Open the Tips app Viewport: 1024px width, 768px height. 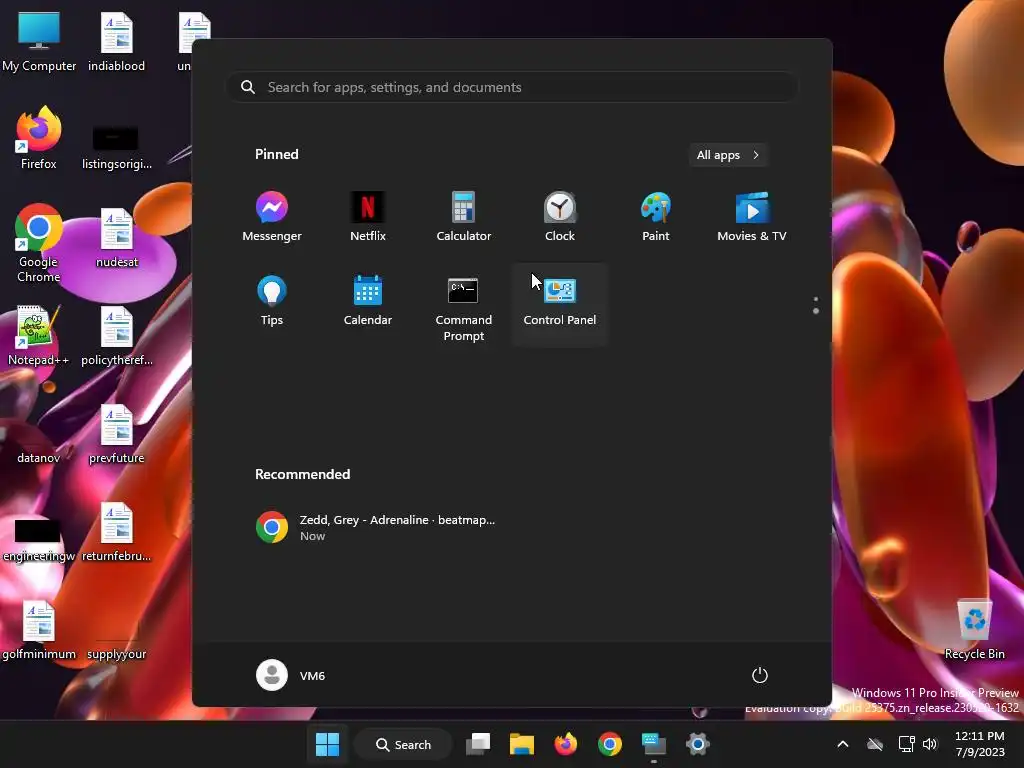(272, 301)
